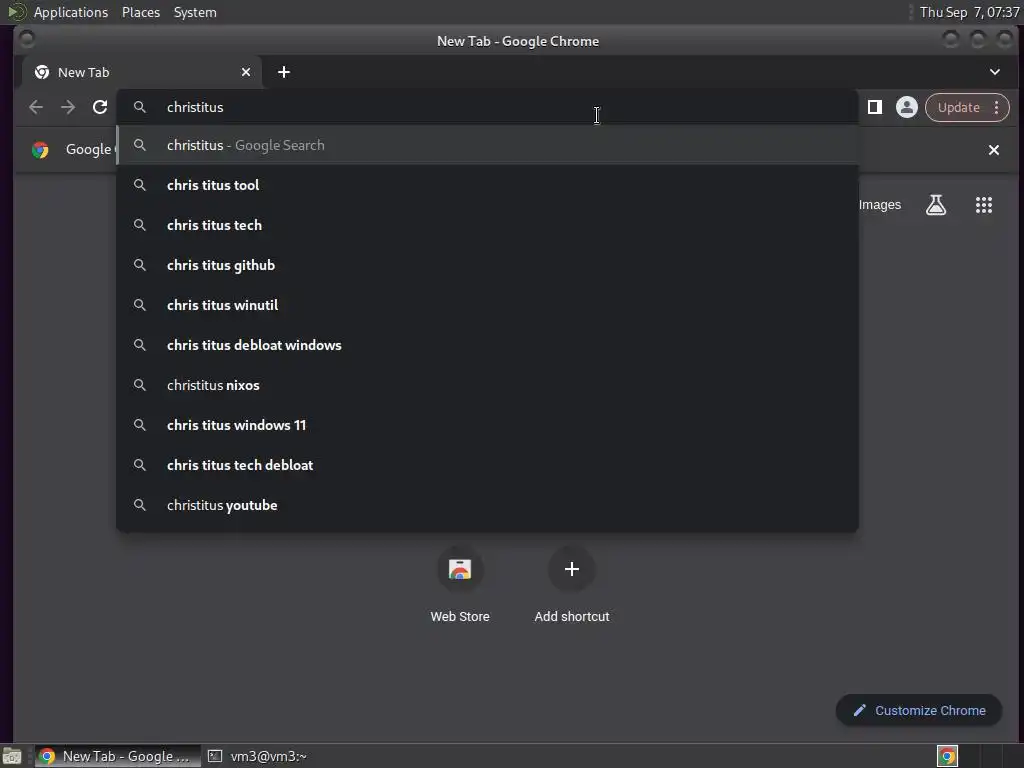Switch to New Tab - Google Chrome taskbar item
The width and height of the screenshot is (1024, 768).
(118, 756)
